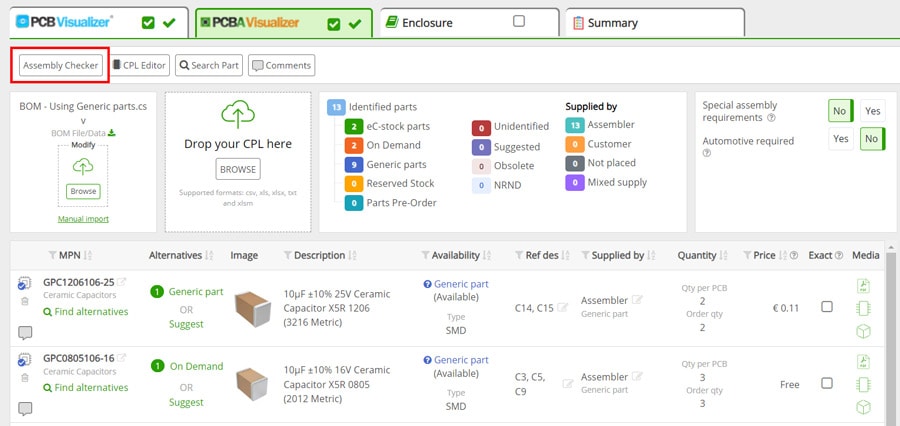Open comment bubble for GPC0805106-16 row
Image resolution: width=900 pixels, height=426 pixels.
[x=25, y=408]
